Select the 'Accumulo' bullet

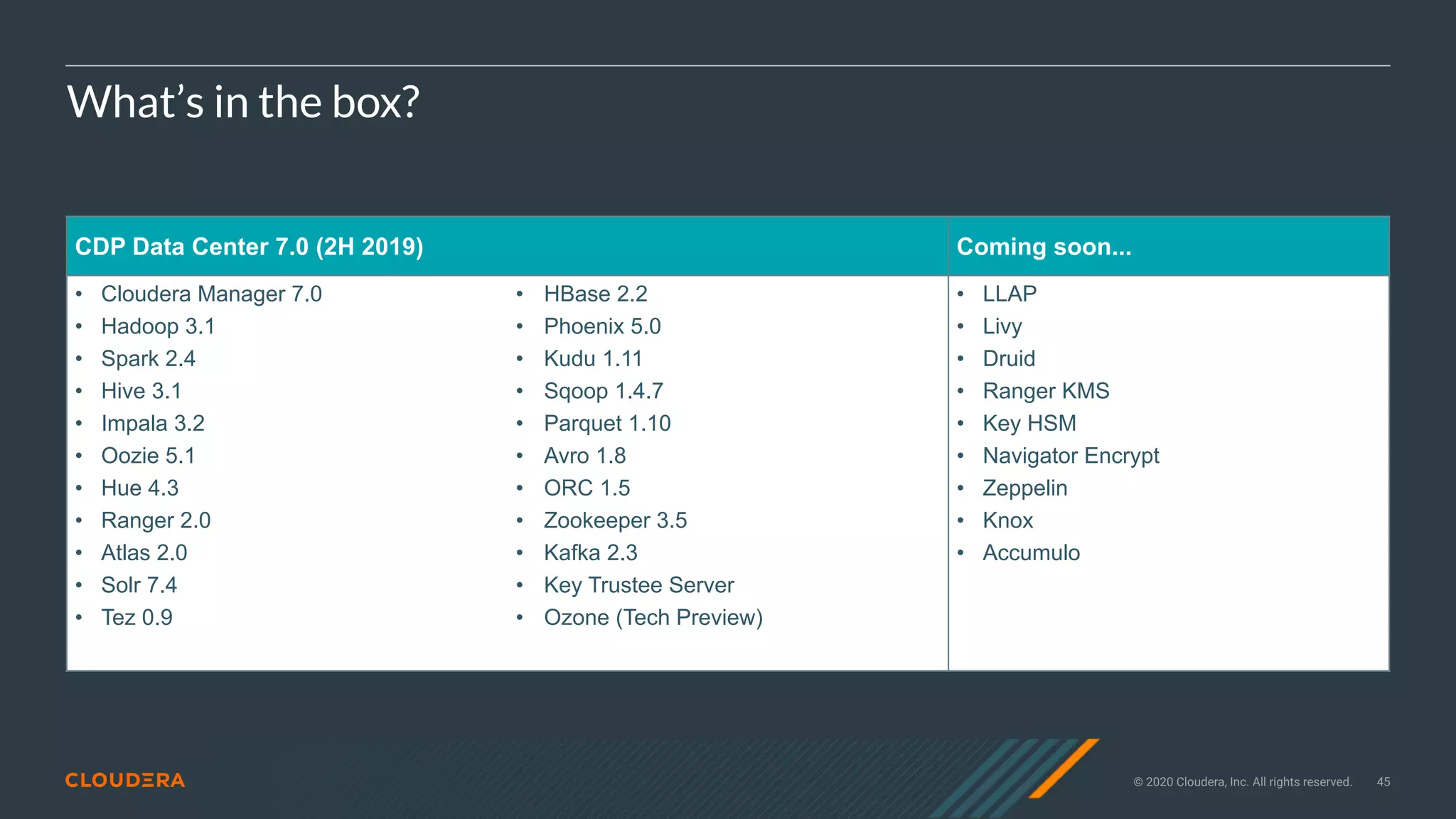1031,552
